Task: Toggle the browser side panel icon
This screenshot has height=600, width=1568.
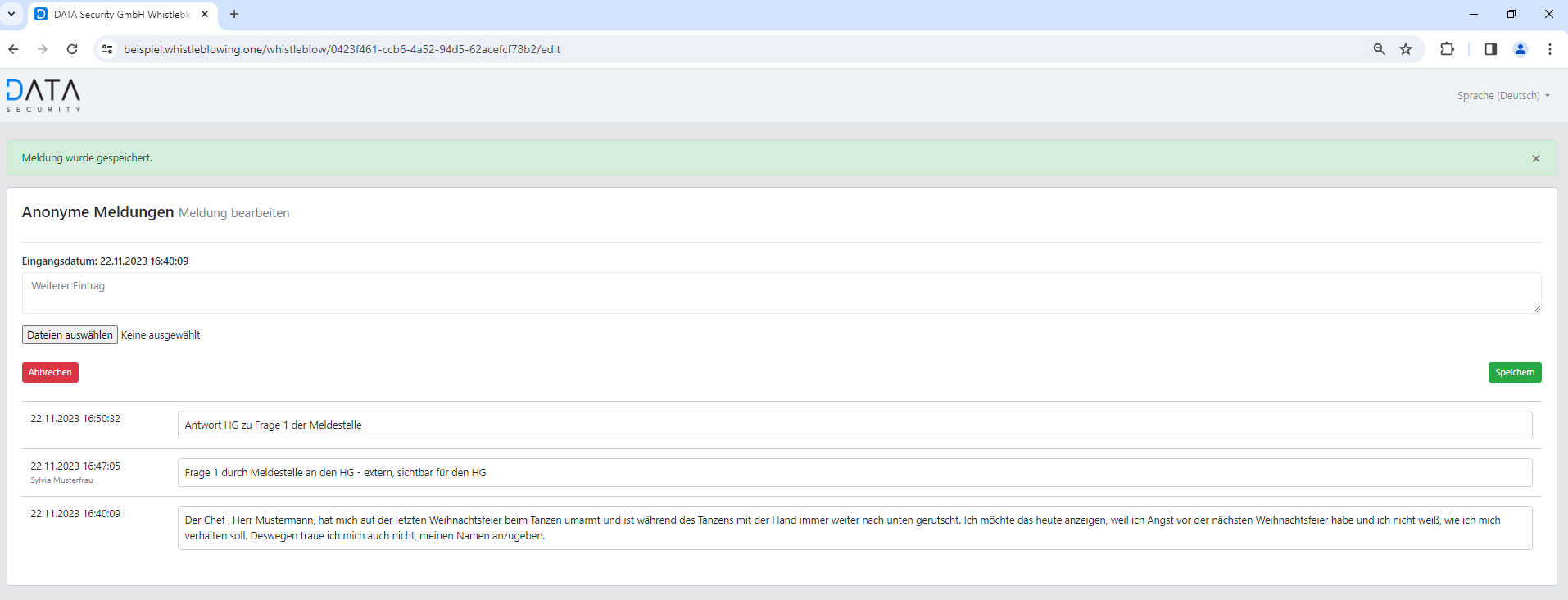Action: (1490, 49)
